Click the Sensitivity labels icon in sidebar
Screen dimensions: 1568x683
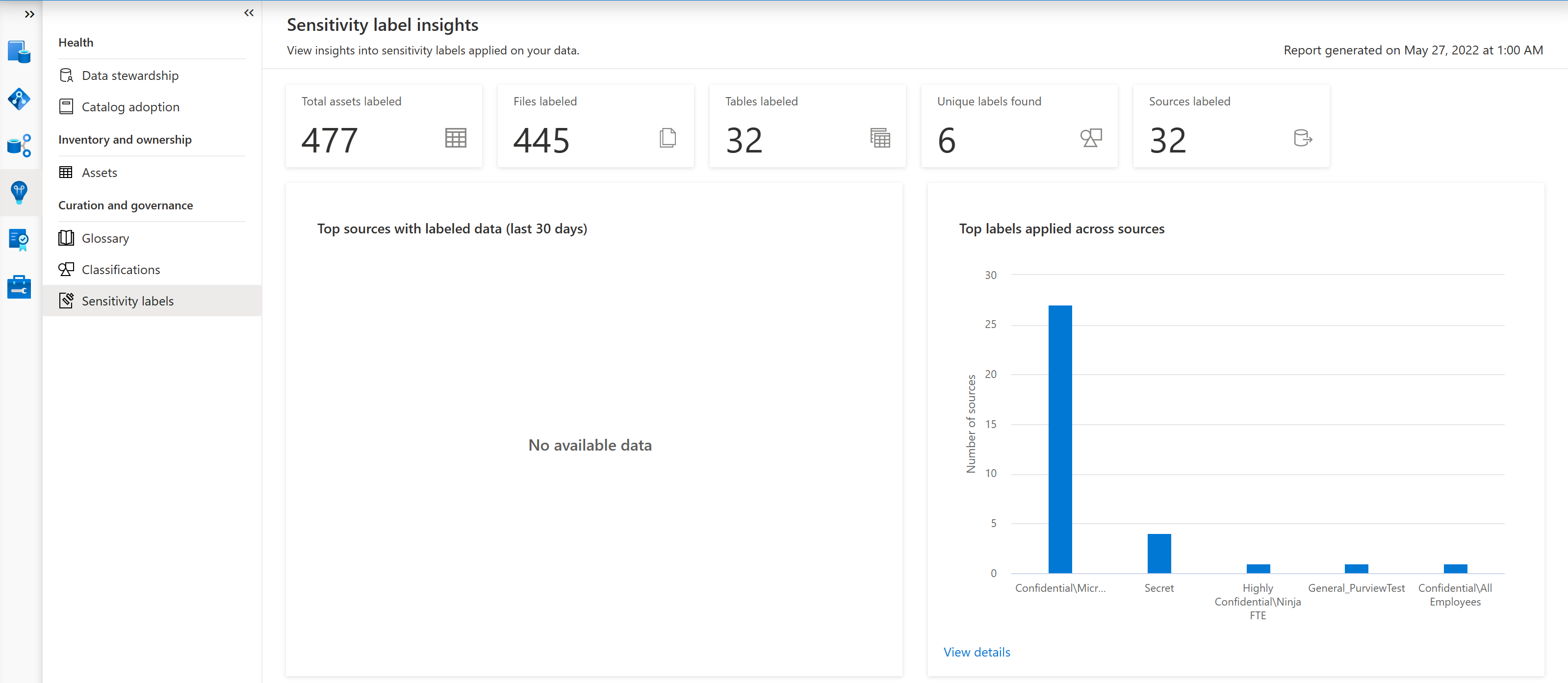pos(65,300)
